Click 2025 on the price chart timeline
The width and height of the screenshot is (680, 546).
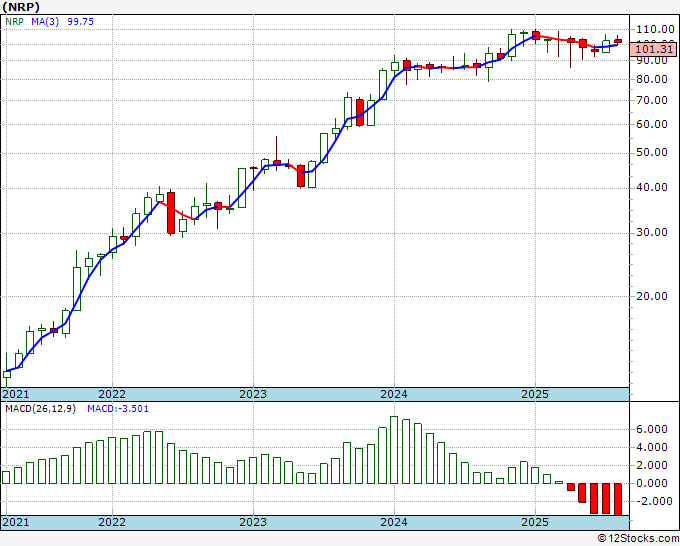[535, 394]
